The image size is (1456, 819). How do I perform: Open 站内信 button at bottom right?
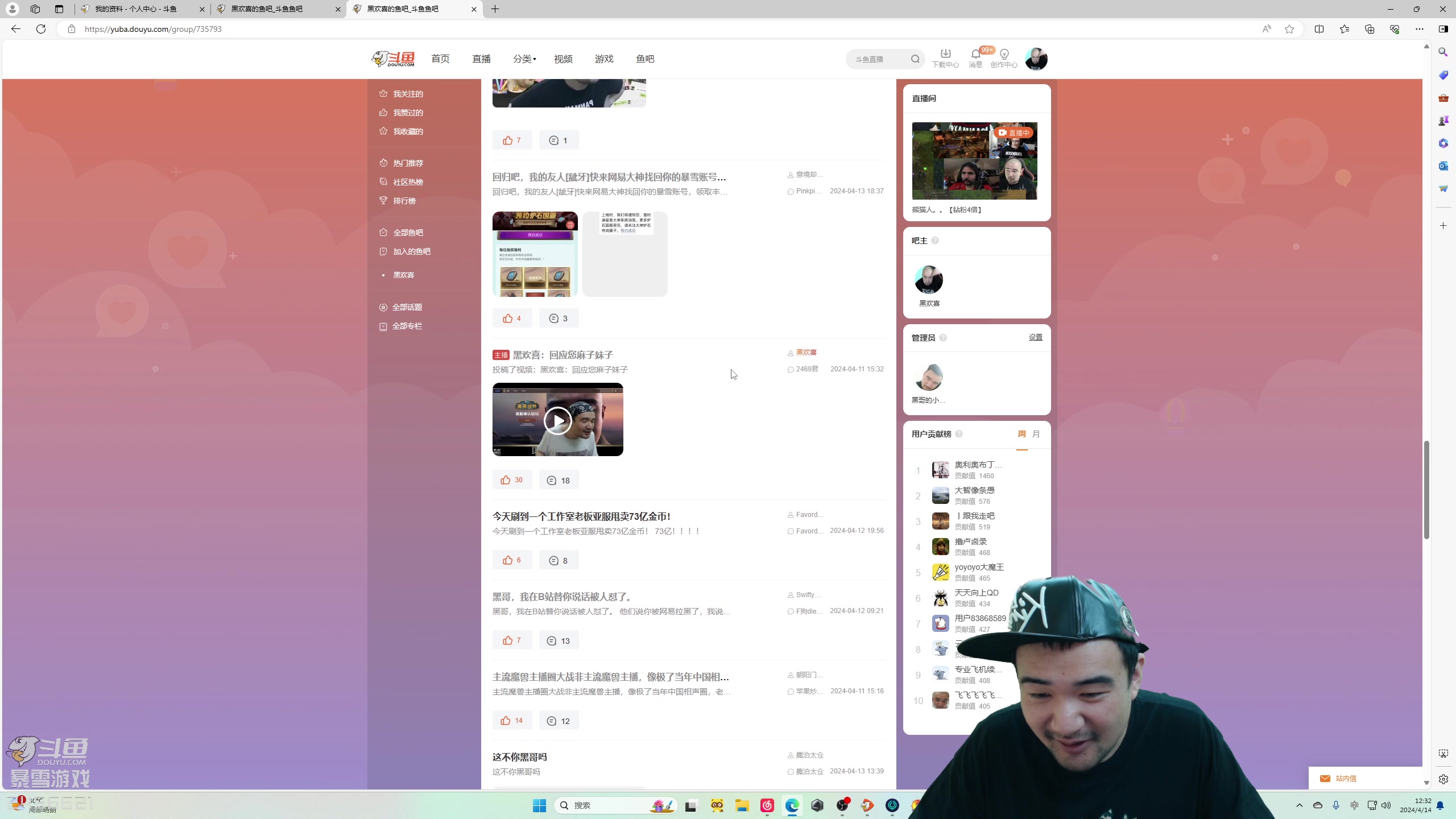(1338, 779)
